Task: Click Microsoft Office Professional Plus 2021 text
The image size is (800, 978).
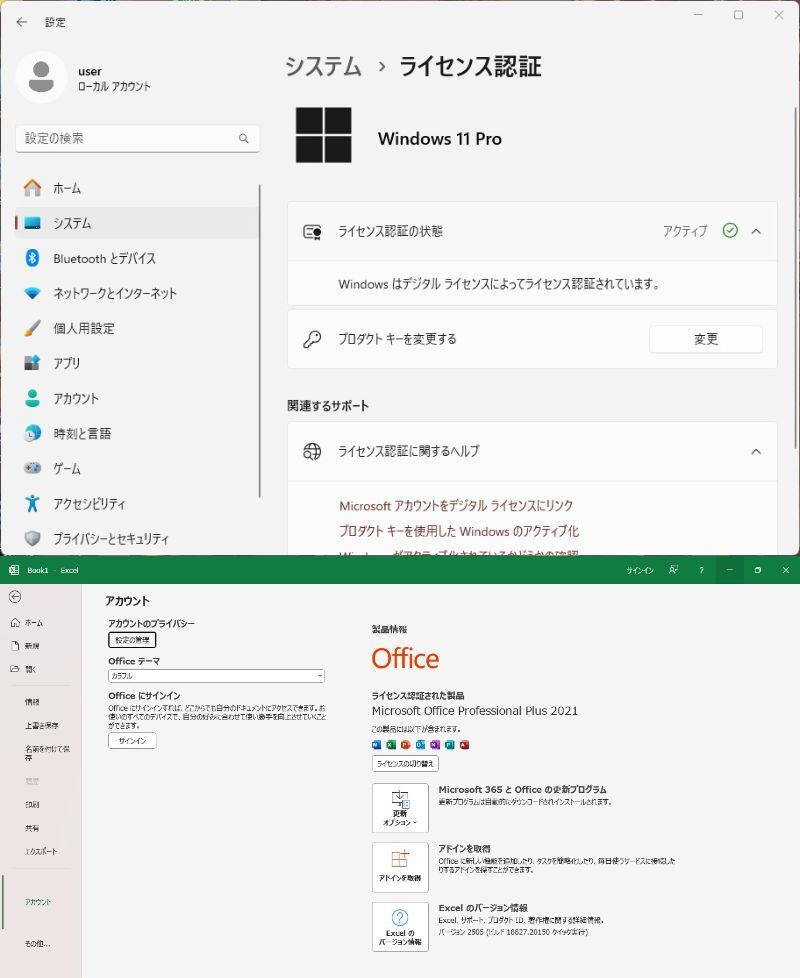Action: [x=475, y=711]
